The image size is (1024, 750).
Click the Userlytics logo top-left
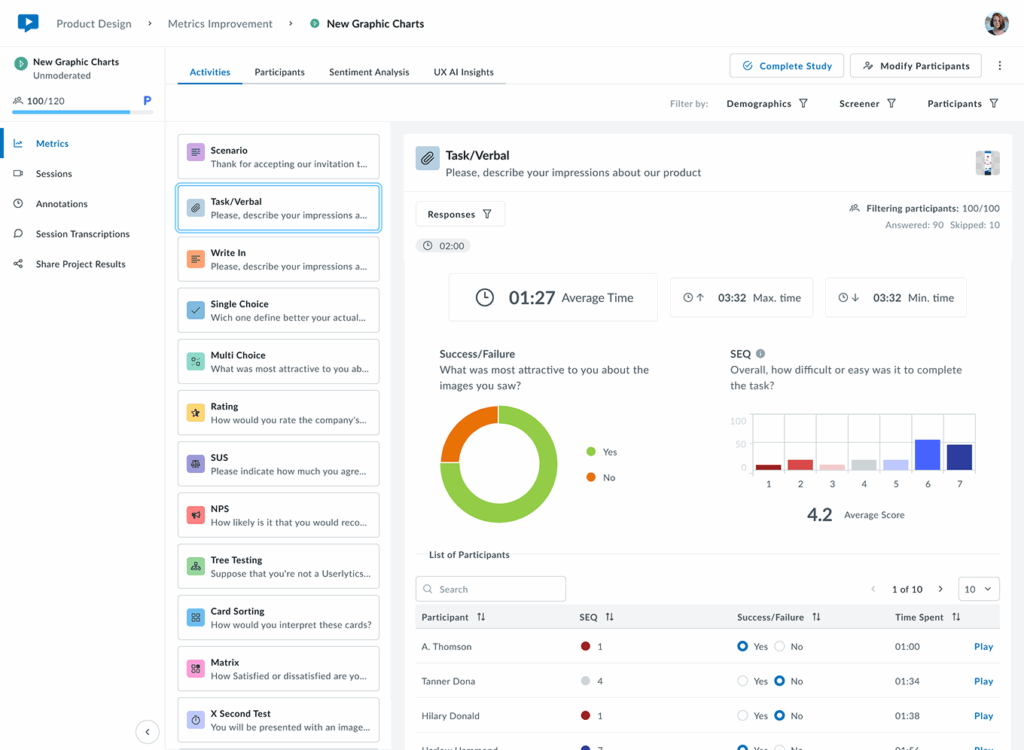pyautogui.click(x=27, y=22)
